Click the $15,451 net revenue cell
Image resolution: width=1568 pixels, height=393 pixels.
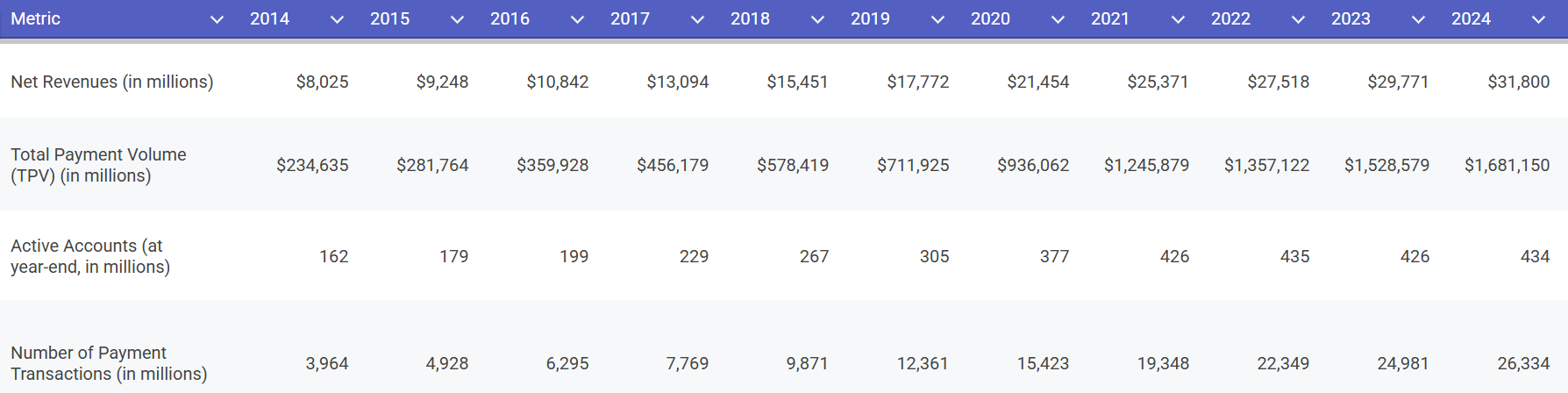tap(797, 82)
